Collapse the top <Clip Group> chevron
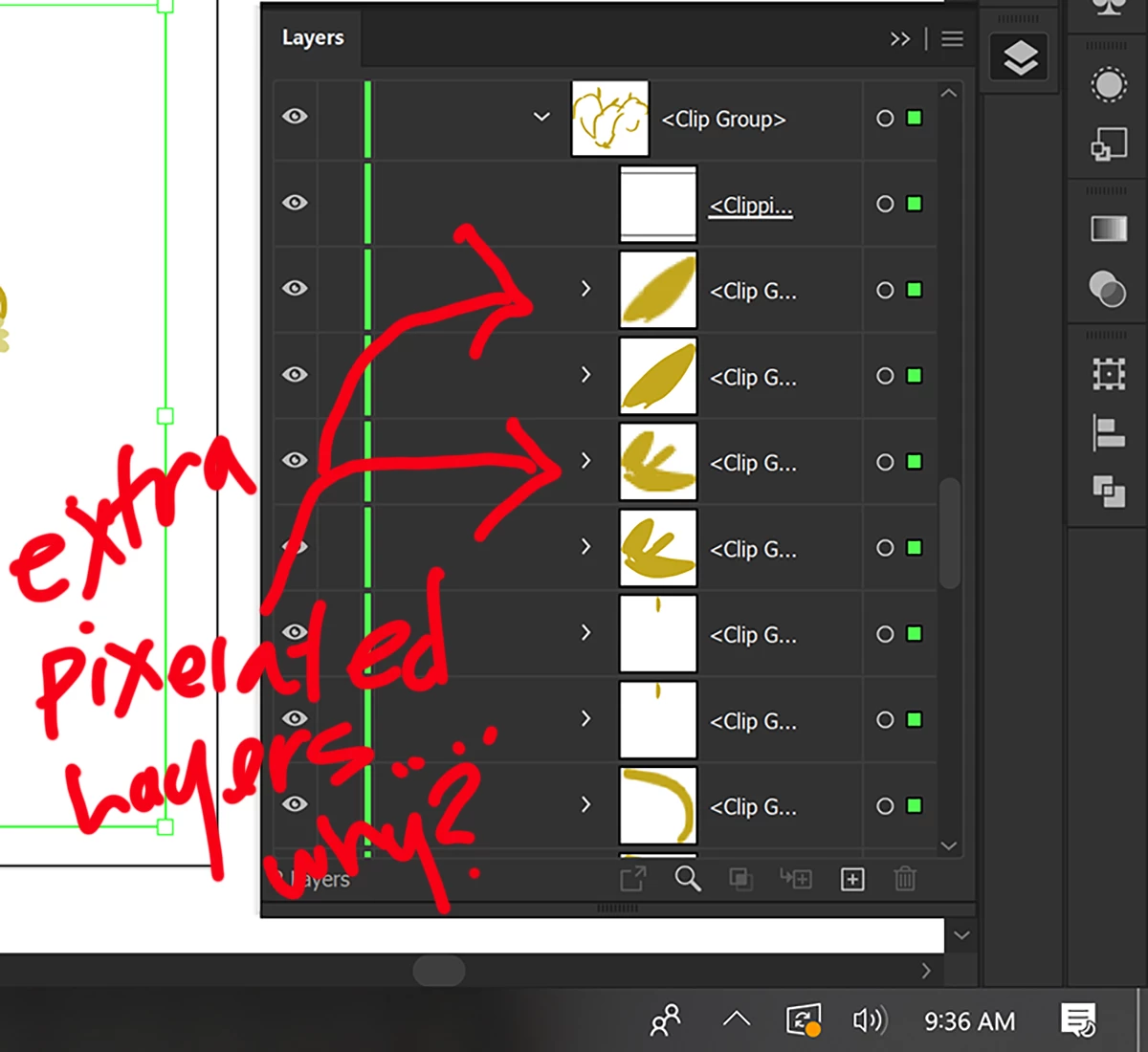Image resolution: width=1148 pixels, height=1052 pixels. pyautogui.click(x=541, y=117)
